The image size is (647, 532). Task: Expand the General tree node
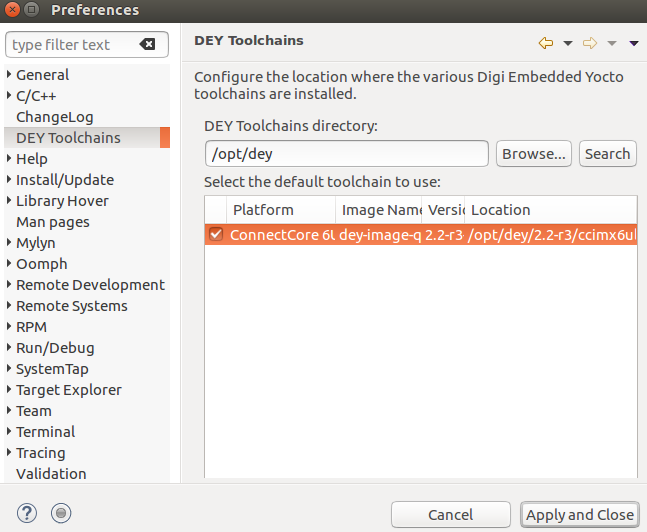pyautogui.click(x=9, y=74)
